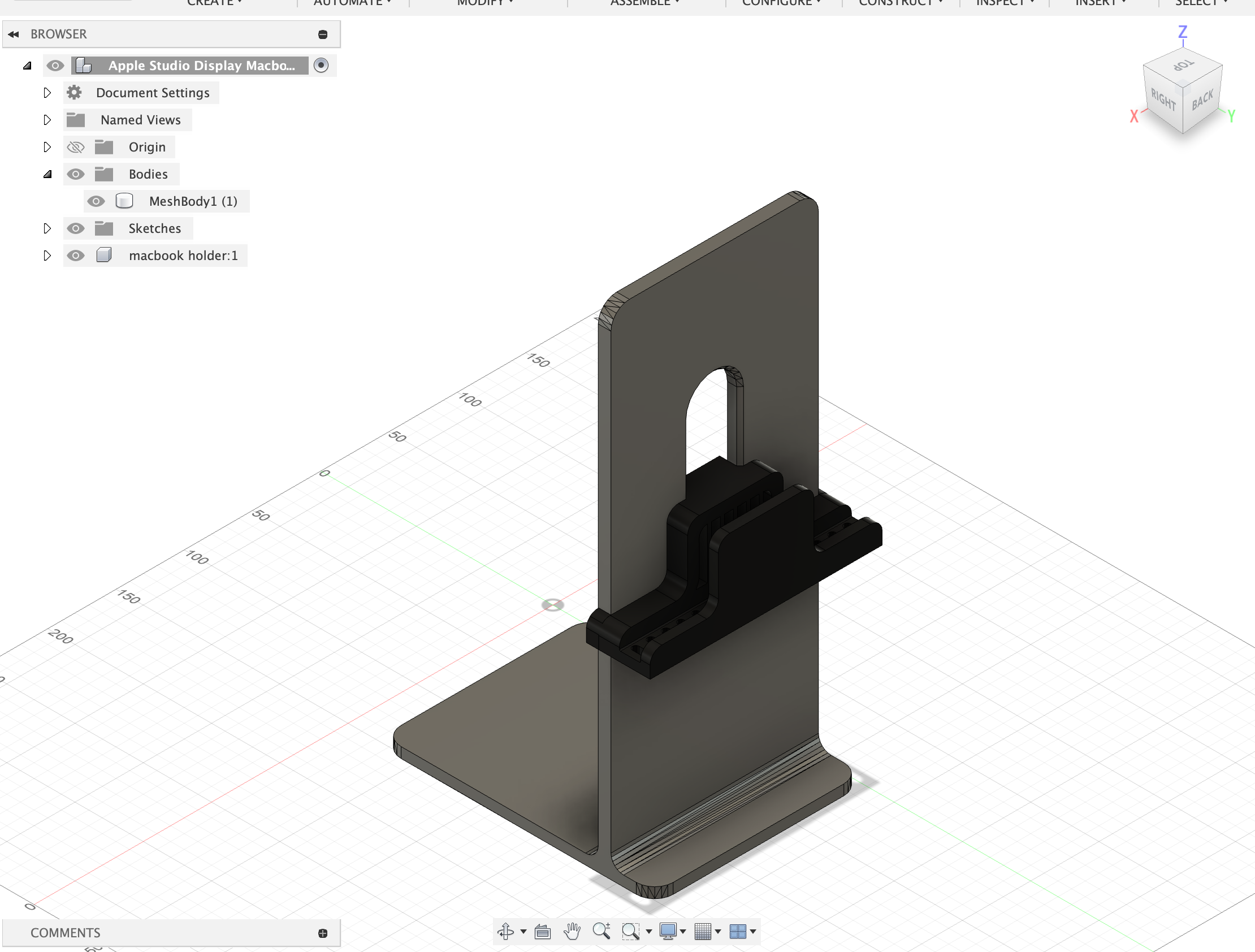Expand the Origin node
Viewport: 1255px width, 952px height.
(x=47, y=147)
